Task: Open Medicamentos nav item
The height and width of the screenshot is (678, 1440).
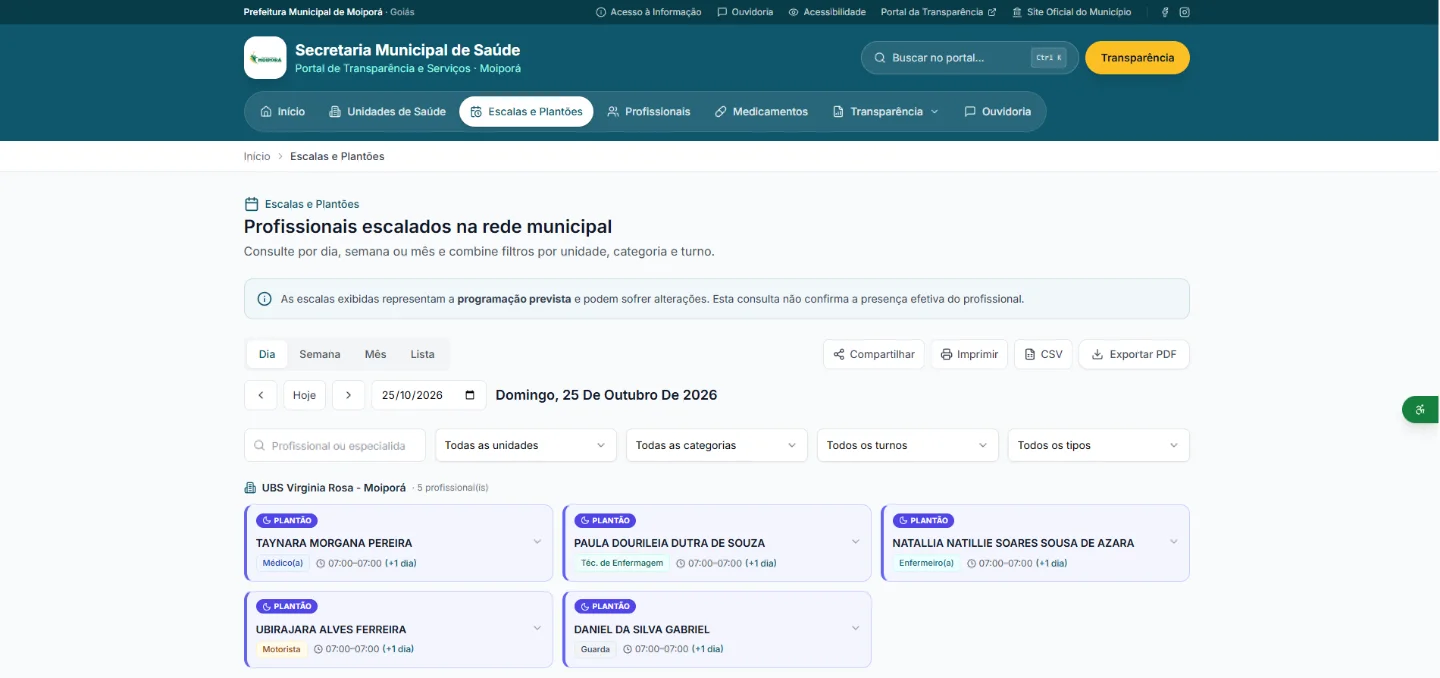Action: [761, 112]
